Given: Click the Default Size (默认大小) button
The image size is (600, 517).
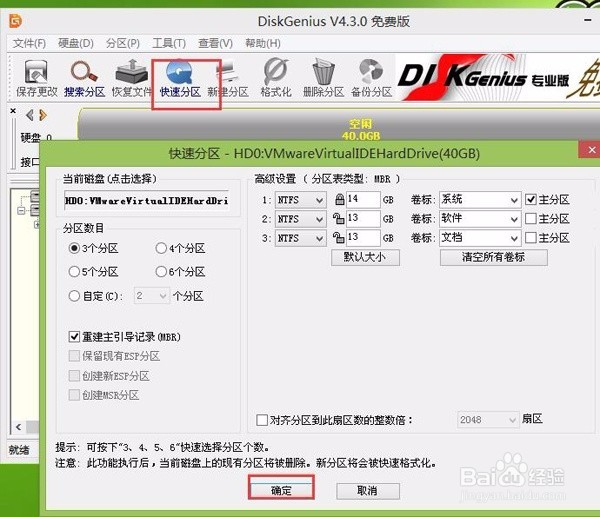Looking at the screenshot, I should tap(365, 257).
